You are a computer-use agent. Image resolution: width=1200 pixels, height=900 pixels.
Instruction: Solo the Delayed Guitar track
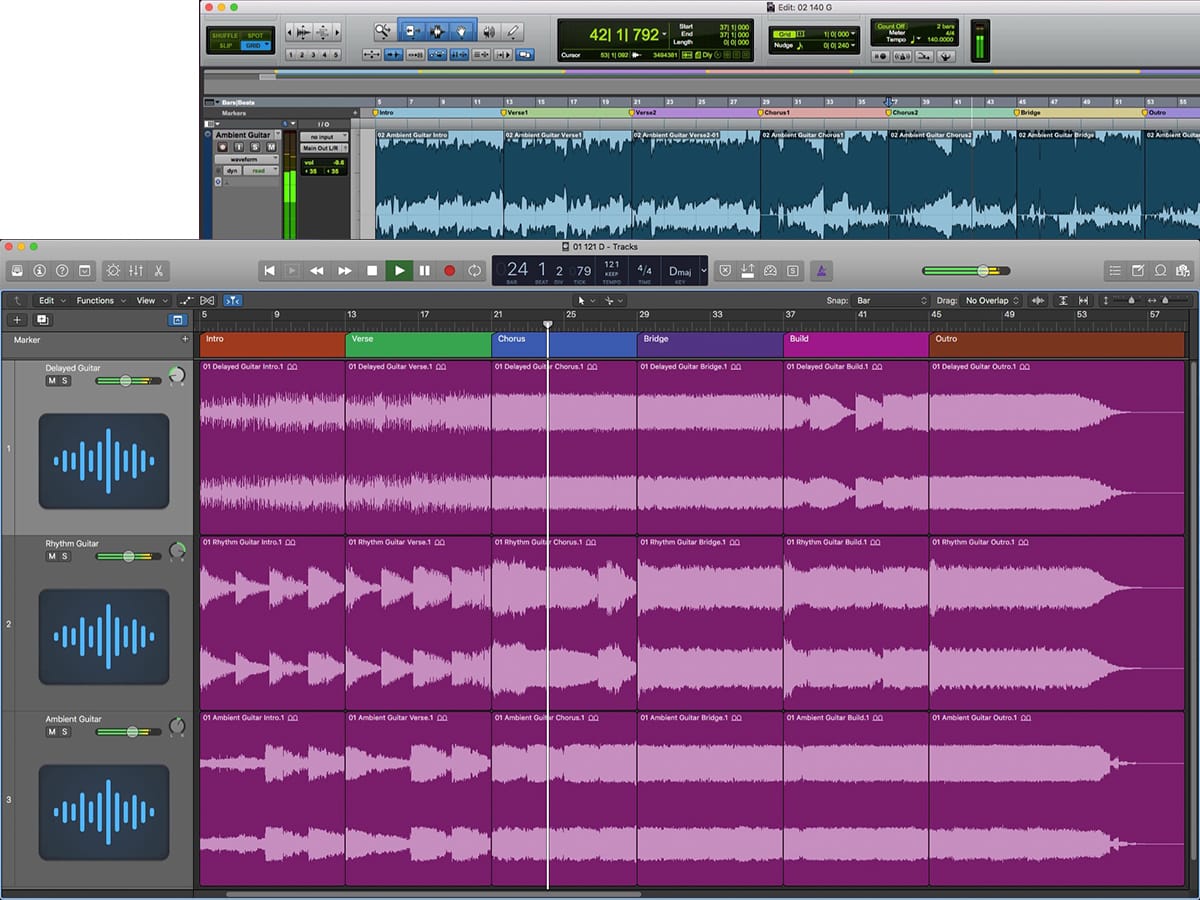point(65,381)
